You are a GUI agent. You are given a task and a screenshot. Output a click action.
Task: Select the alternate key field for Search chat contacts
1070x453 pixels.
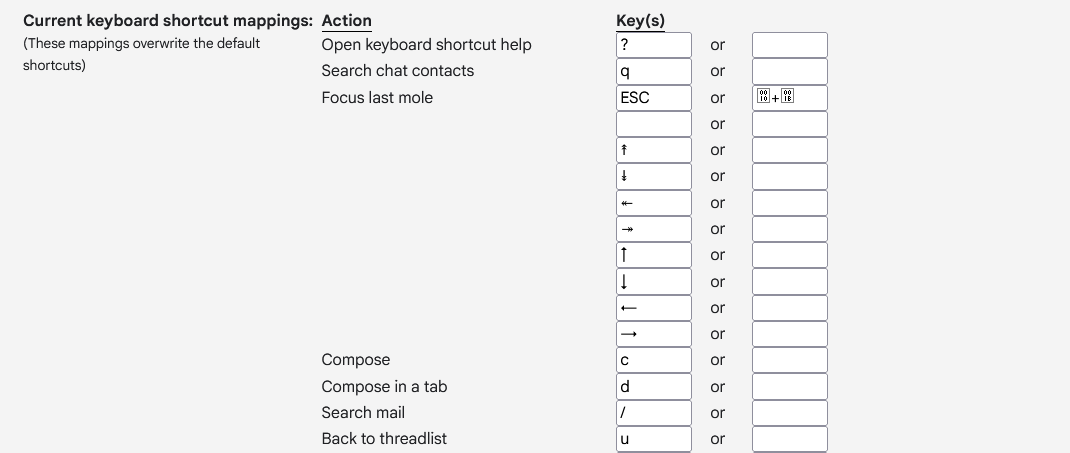[789, 71]
